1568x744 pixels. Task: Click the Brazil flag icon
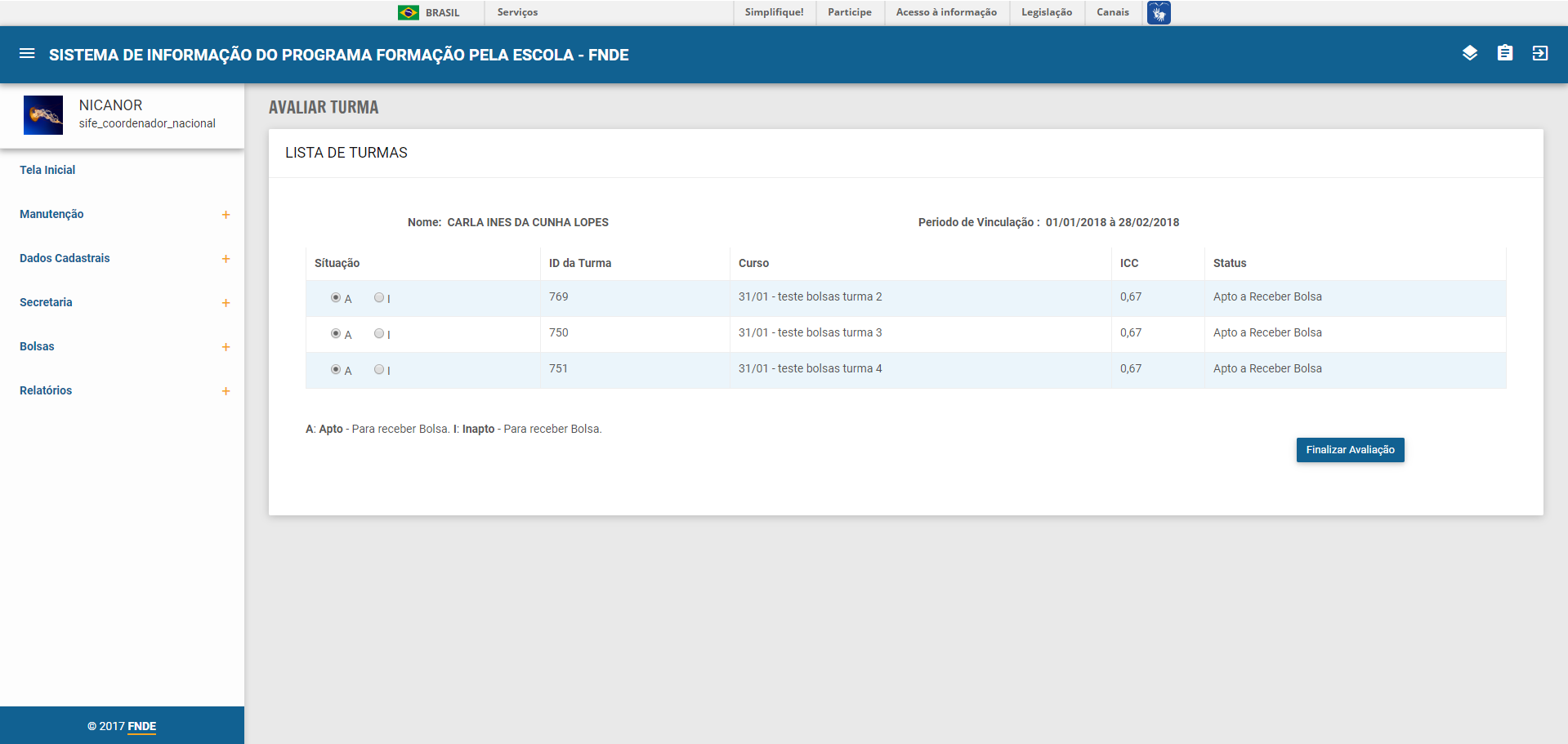tap(408, 12)
